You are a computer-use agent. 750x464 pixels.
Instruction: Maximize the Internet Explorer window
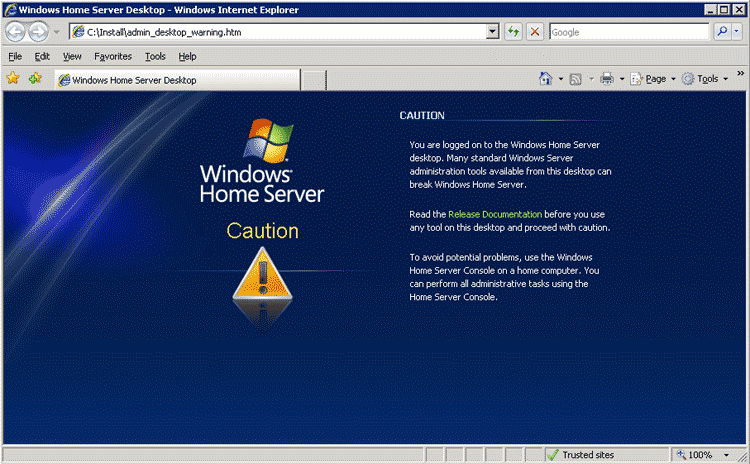point(724,10)
